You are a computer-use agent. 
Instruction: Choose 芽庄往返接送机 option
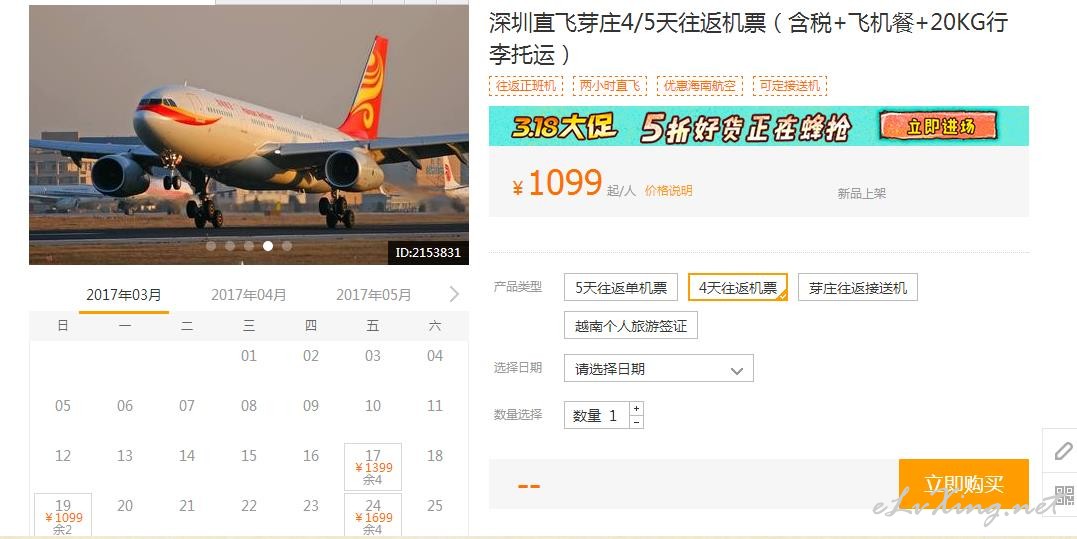point(858,288)
